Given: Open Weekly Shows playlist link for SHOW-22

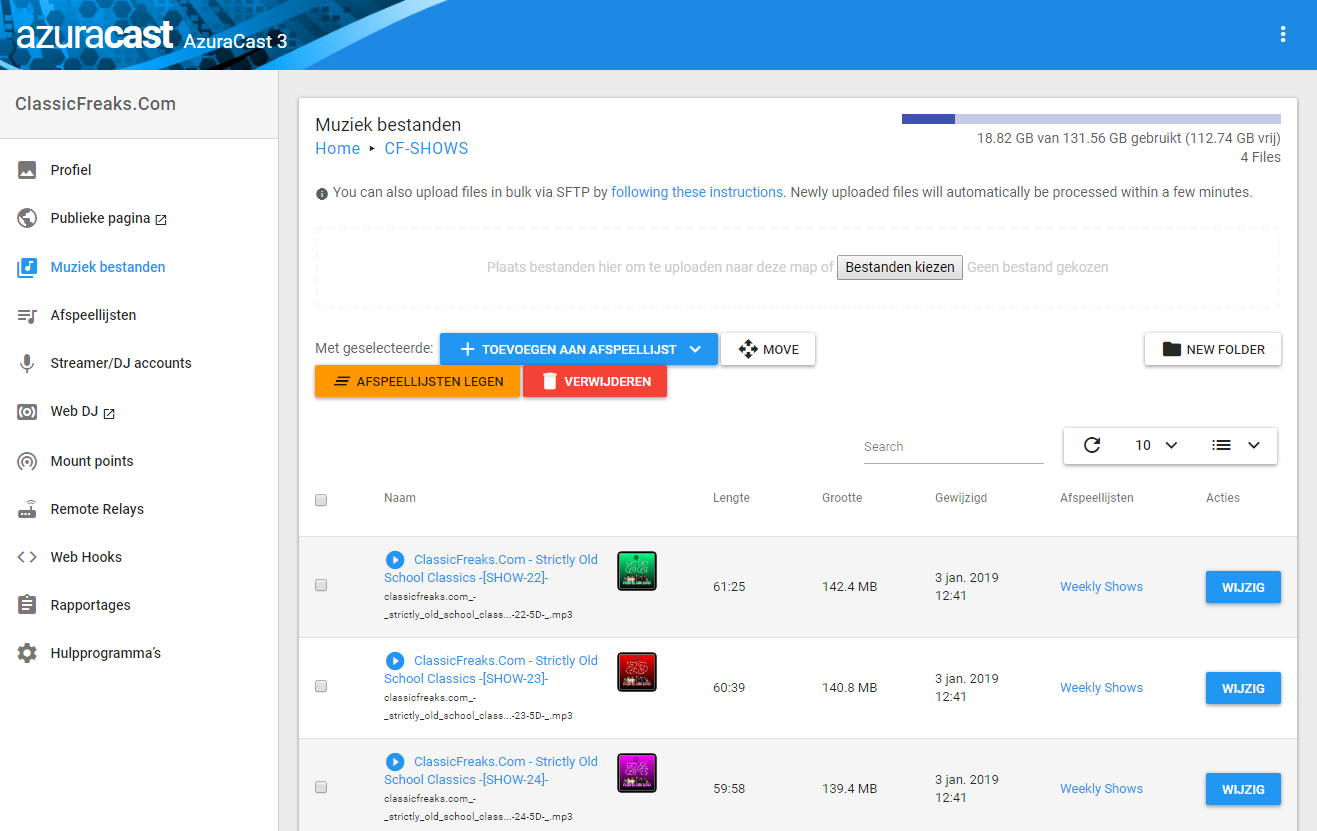Looking at the screenshot, I should (x=1101, y=587).
